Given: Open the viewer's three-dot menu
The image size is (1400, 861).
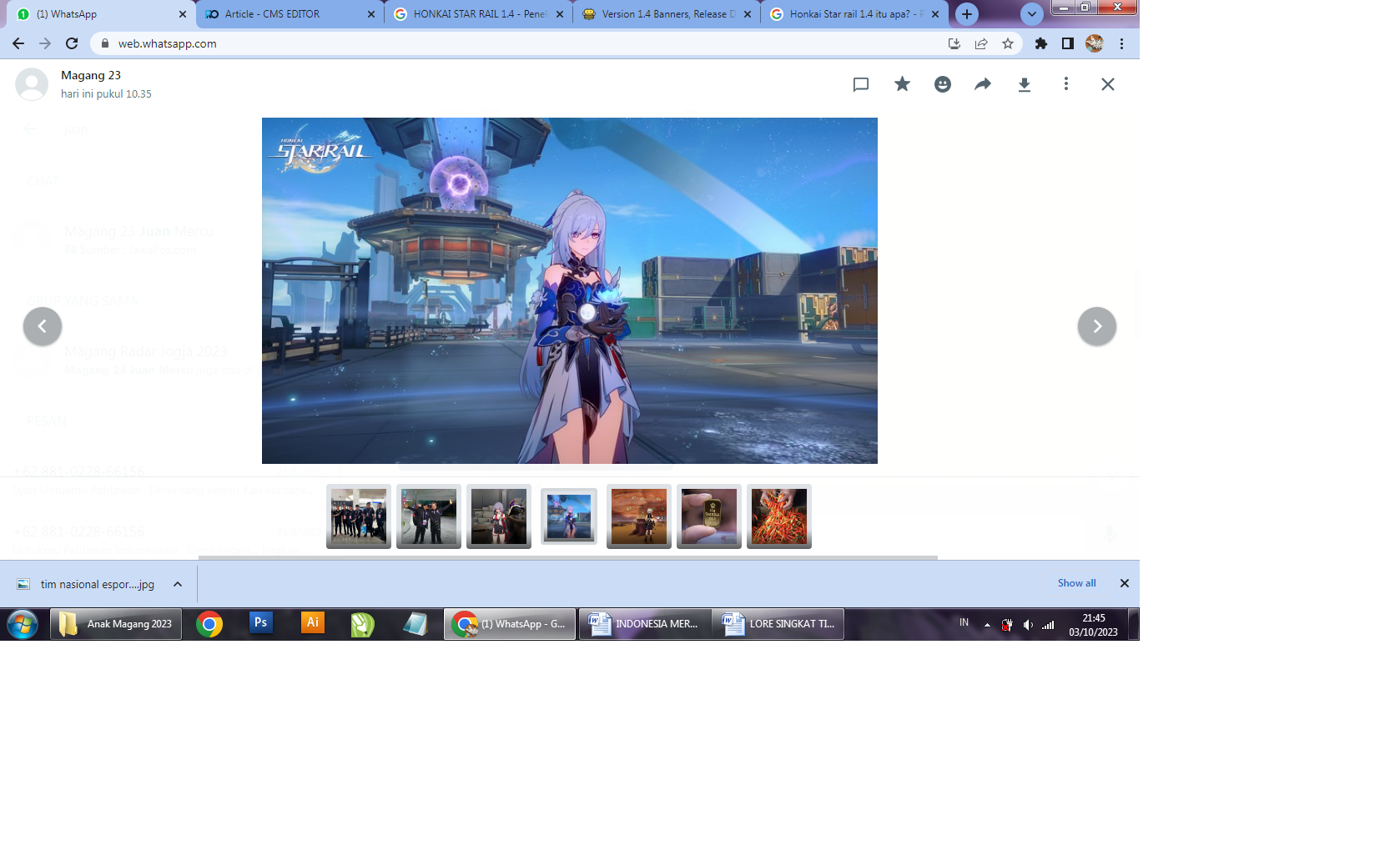Looking at the screenshot, I should (x=1065, y=84).
